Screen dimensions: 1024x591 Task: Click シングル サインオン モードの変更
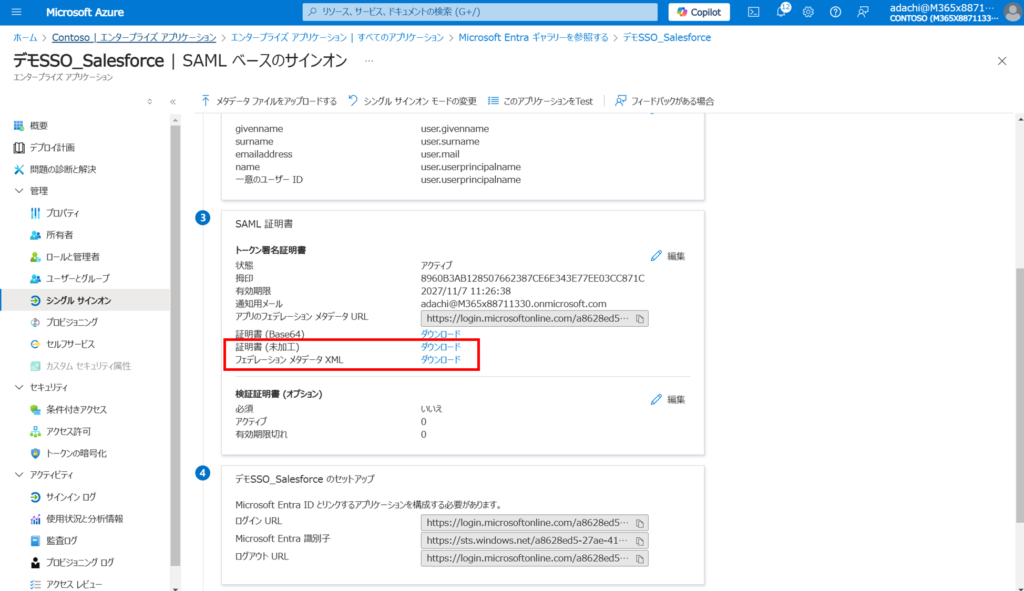tap(412, 101)
